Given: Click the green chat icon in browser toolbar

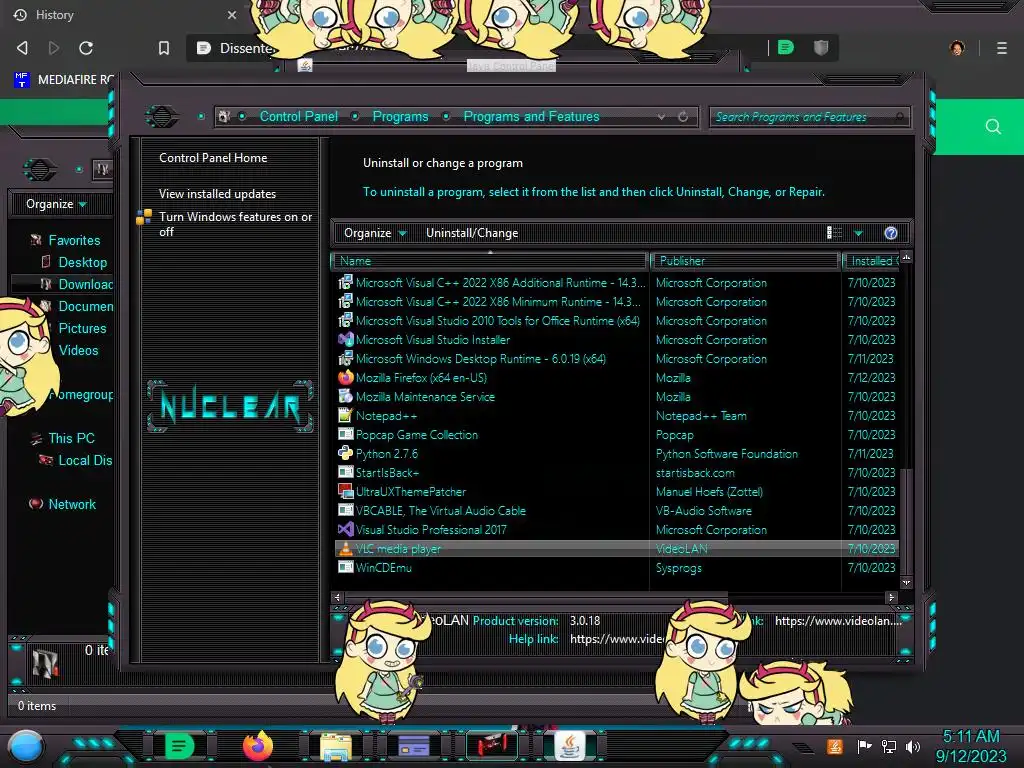Looking at the screenshot, I should pyautogui.click(x=786, y=47).
